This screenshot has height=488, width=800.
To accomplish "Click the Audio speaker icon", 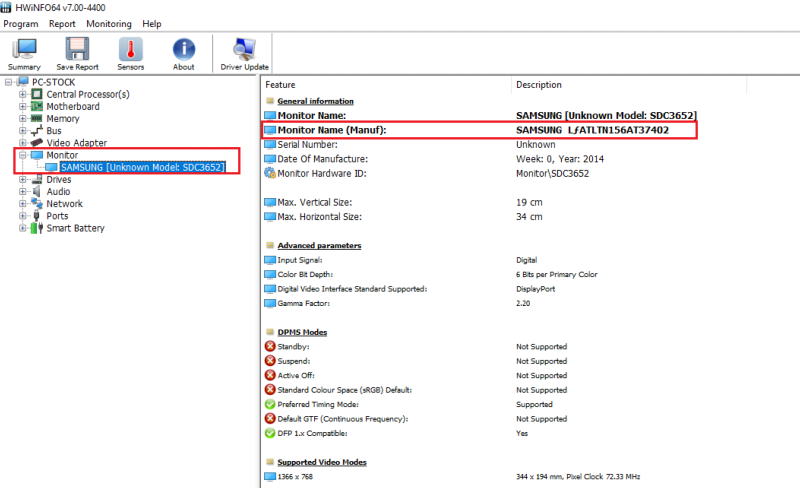I will pyautogui.click(x=37, y=191).
